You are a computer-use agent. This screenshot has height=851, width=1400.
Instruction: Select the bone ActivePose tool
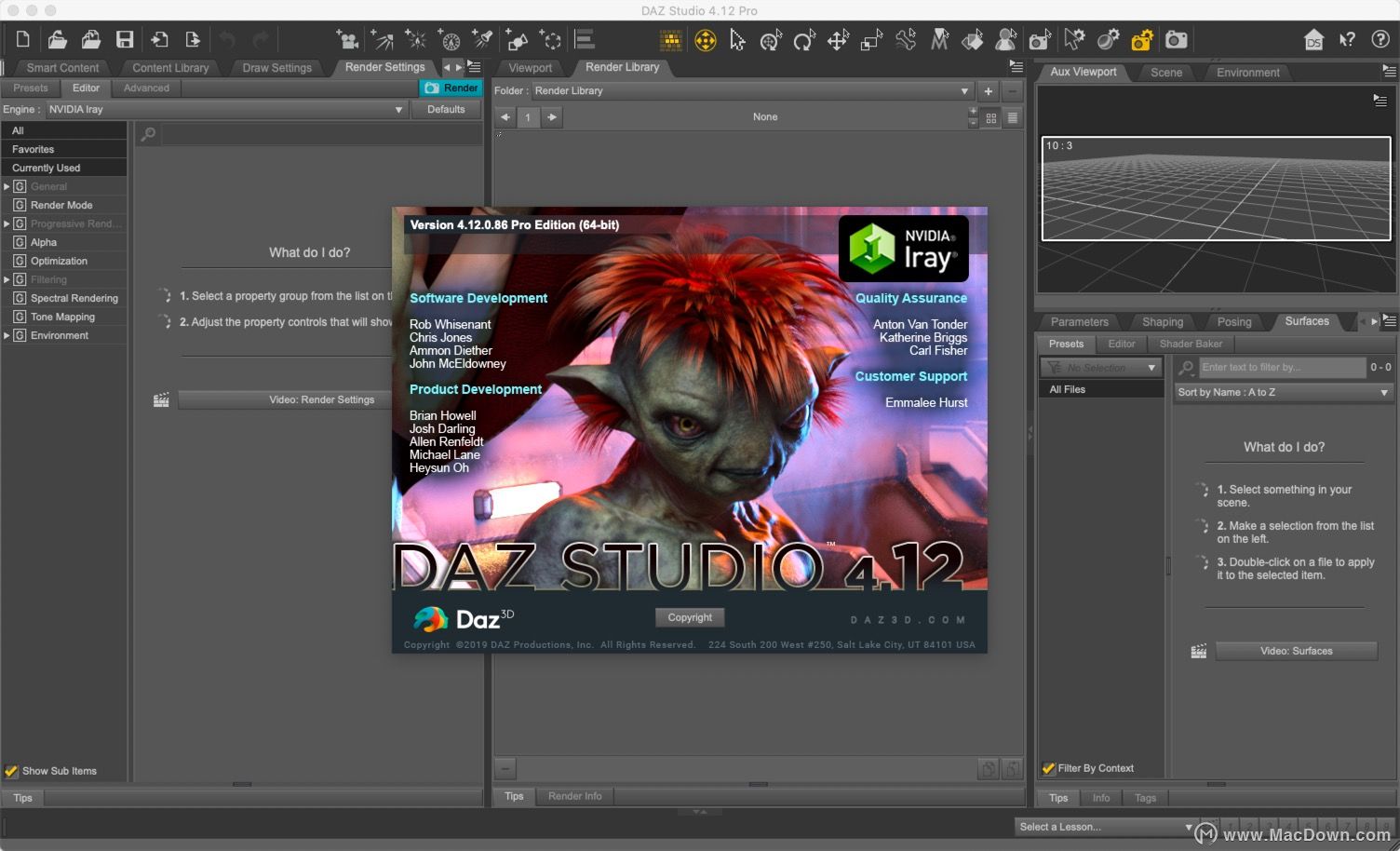tap(905, 40)
